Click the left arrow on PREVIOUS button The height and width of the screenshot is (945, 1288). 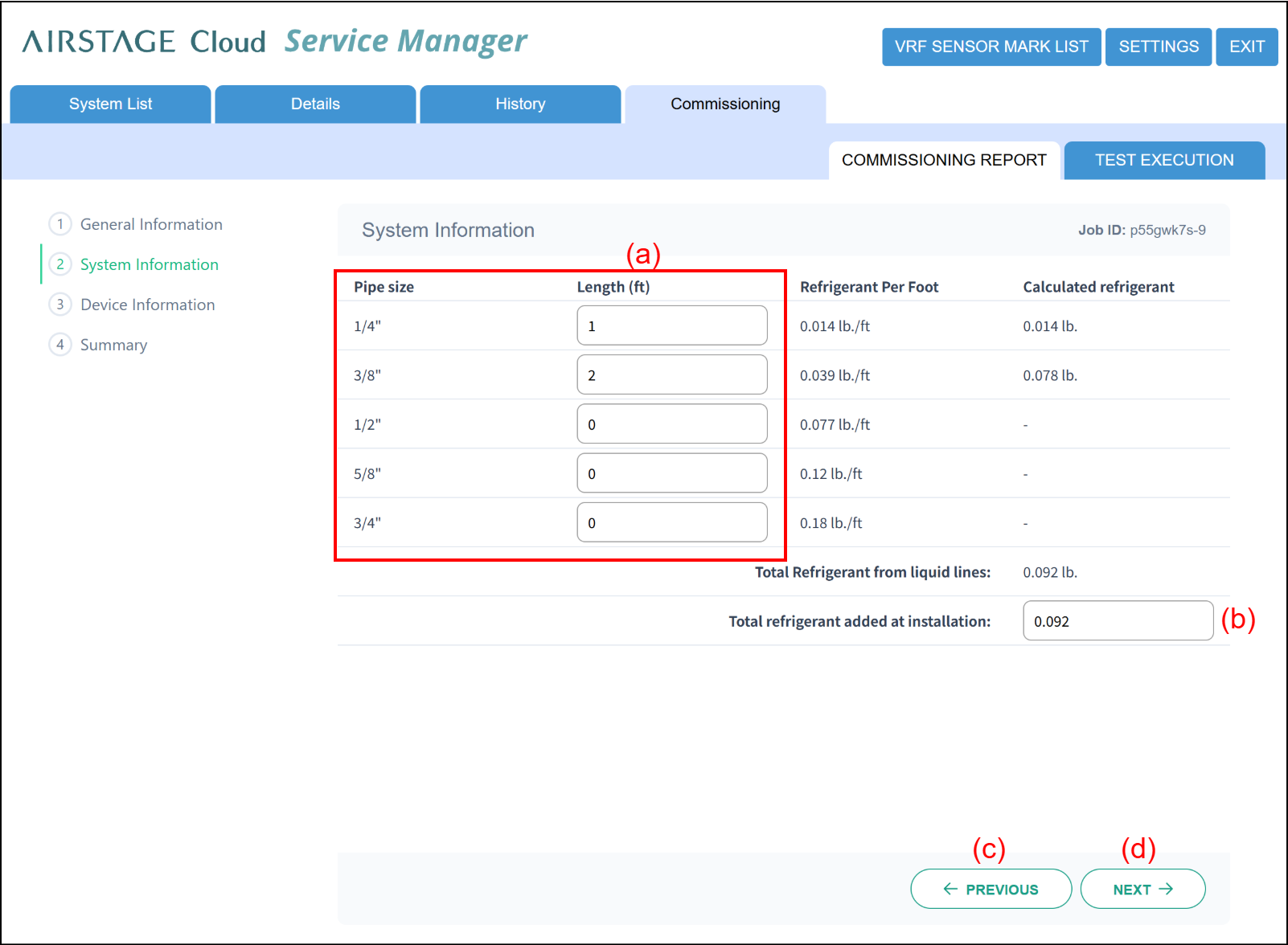950,889
